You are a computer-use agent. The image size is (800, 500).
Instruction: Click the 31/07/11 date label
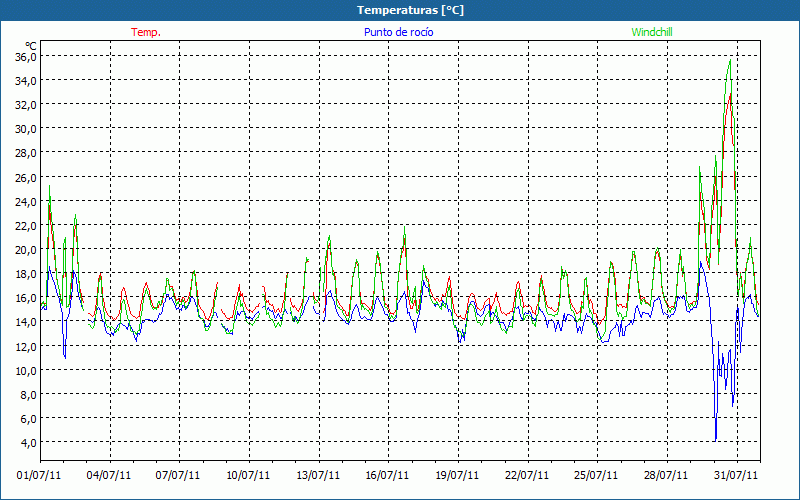(736, 475)
